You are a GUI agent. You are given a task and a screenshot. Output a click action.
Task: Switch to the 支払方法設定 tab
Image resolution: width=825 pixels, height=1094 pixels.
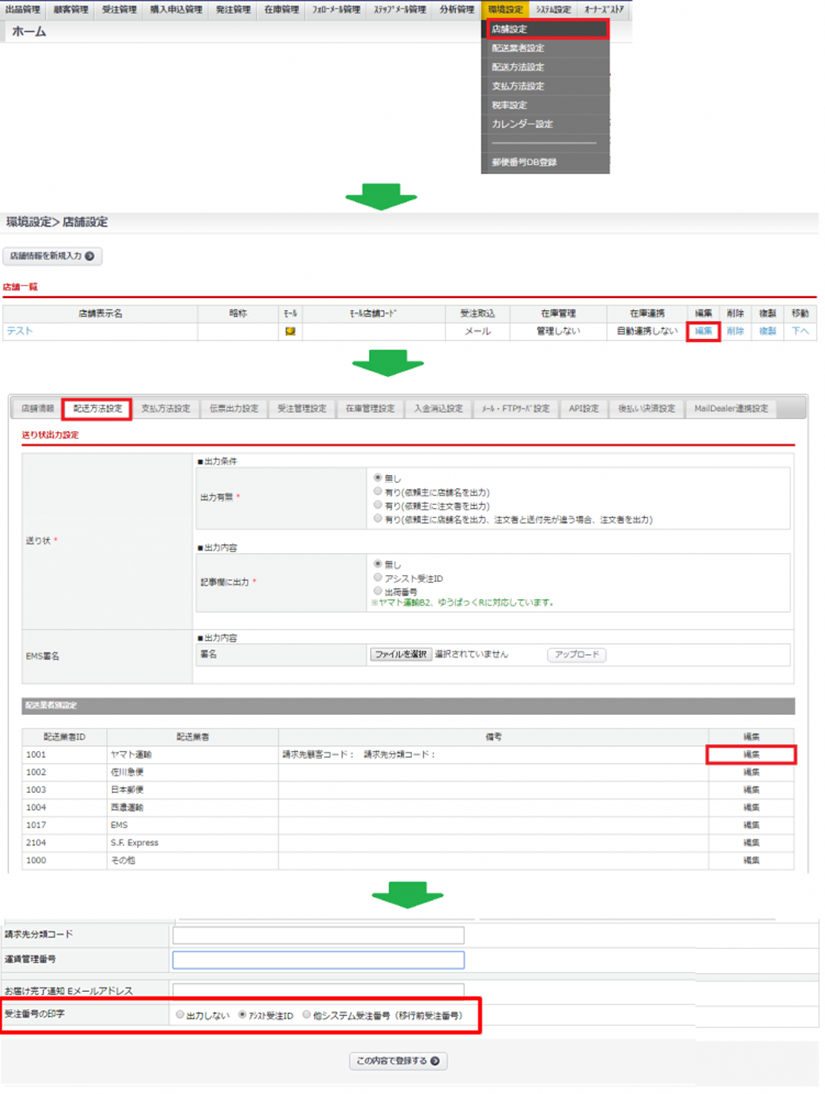pyautogui.click(x=165, y=409)
